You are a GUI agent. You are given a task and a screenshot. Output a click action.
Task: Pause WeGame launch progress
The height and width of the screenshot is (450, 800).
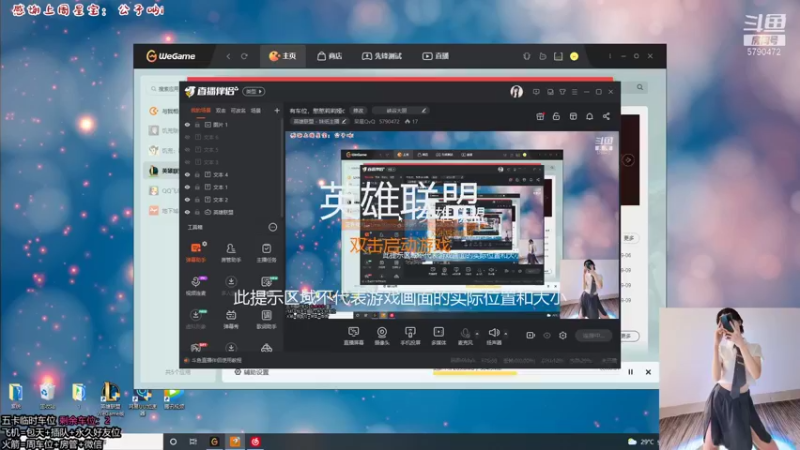tap(631, 372)
